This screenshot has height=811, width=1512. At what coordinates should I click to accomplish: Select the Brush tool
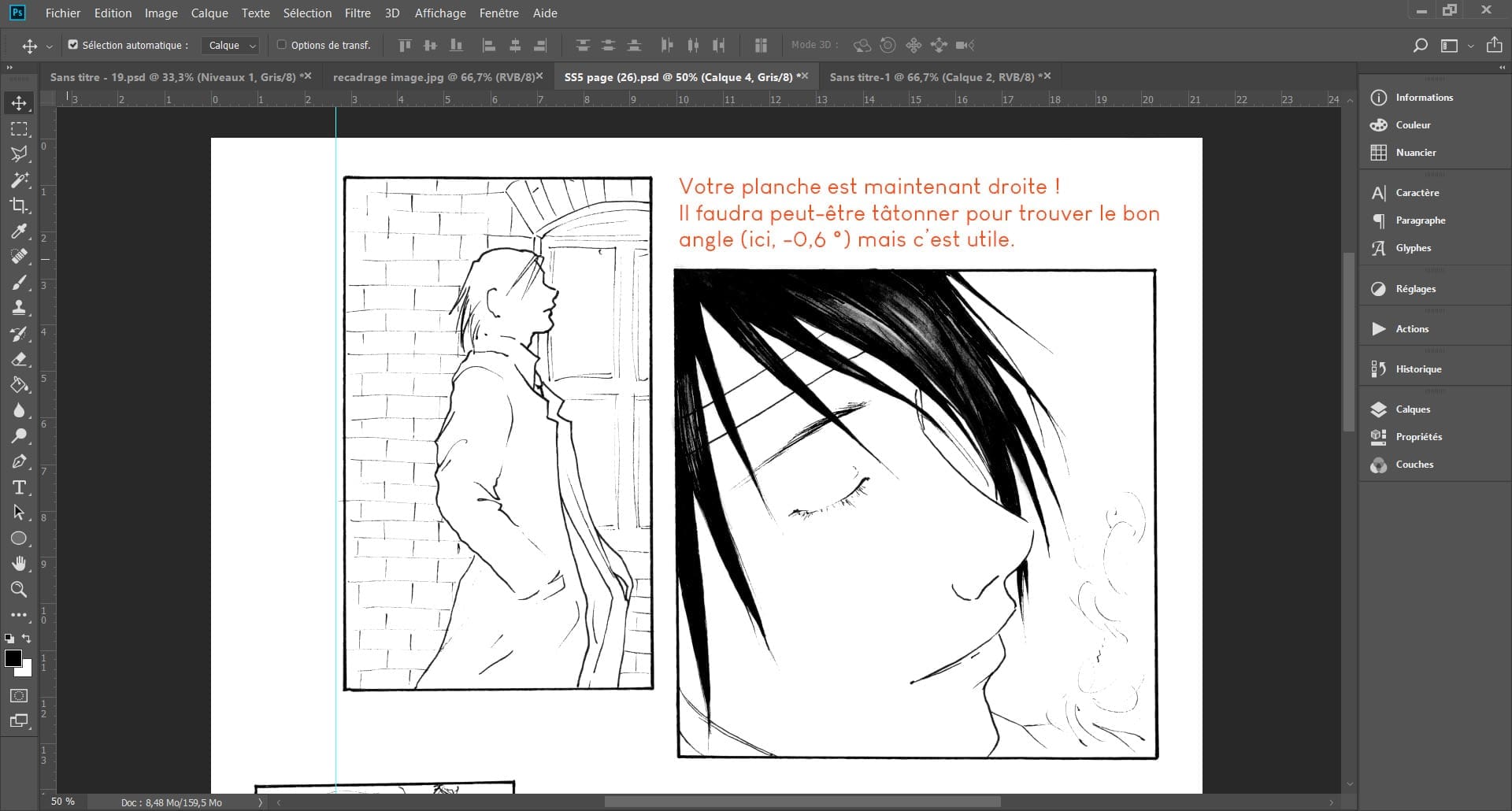pyautogui.click(x=20, y=283)
